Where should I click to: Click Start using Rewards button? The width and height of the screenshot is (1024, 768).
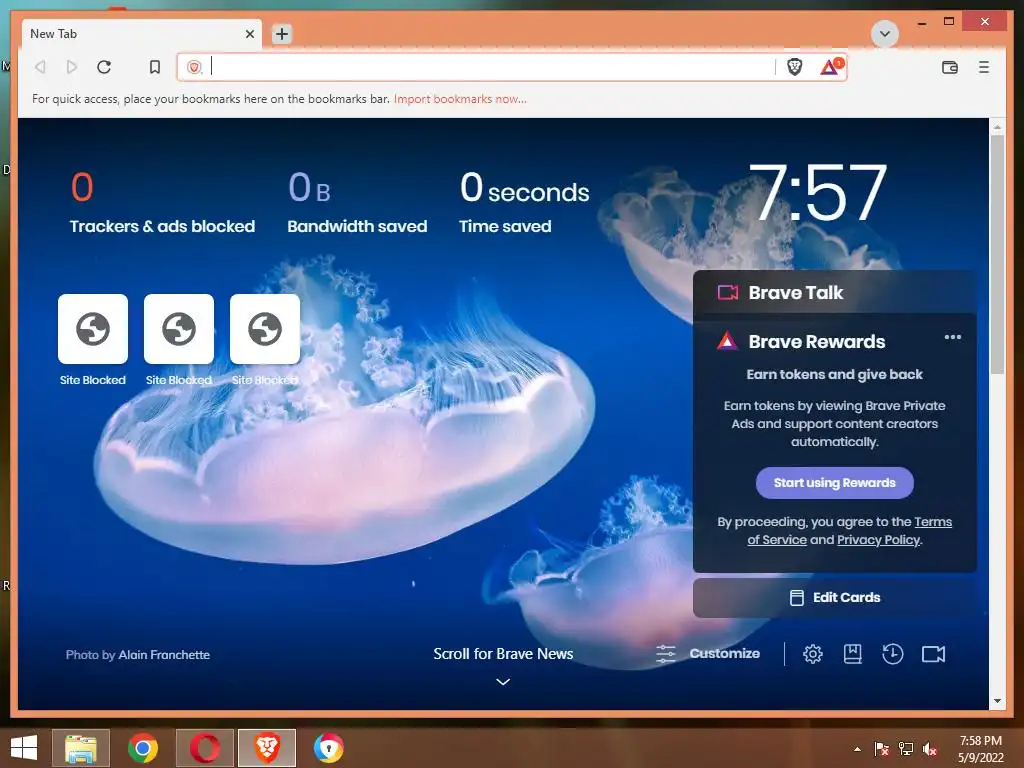[x=835, y=483]
